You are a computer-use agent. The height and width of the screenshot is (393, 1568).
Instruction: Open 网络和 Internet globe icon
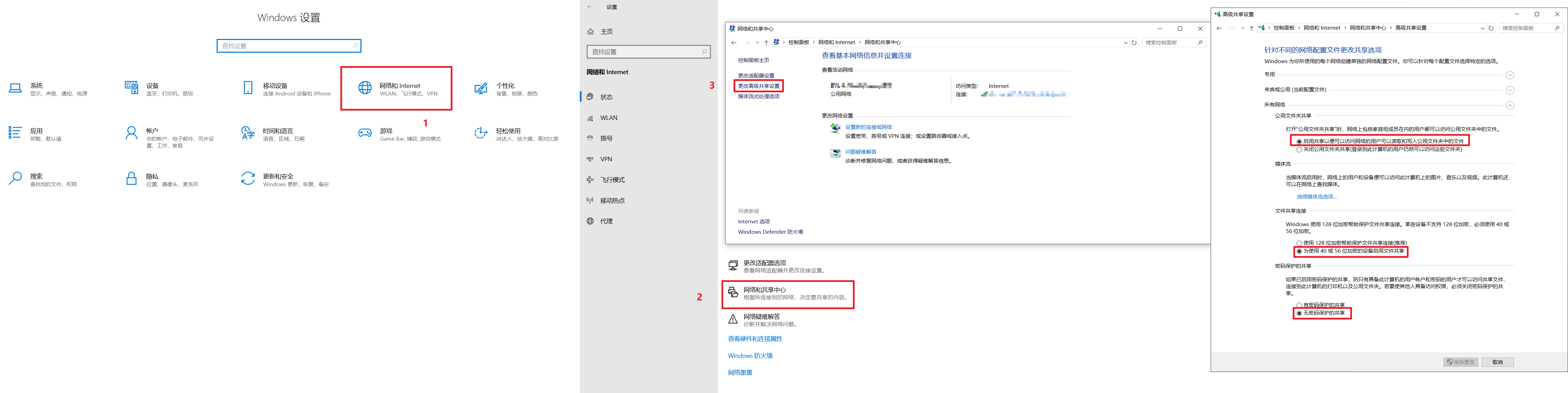365,88
